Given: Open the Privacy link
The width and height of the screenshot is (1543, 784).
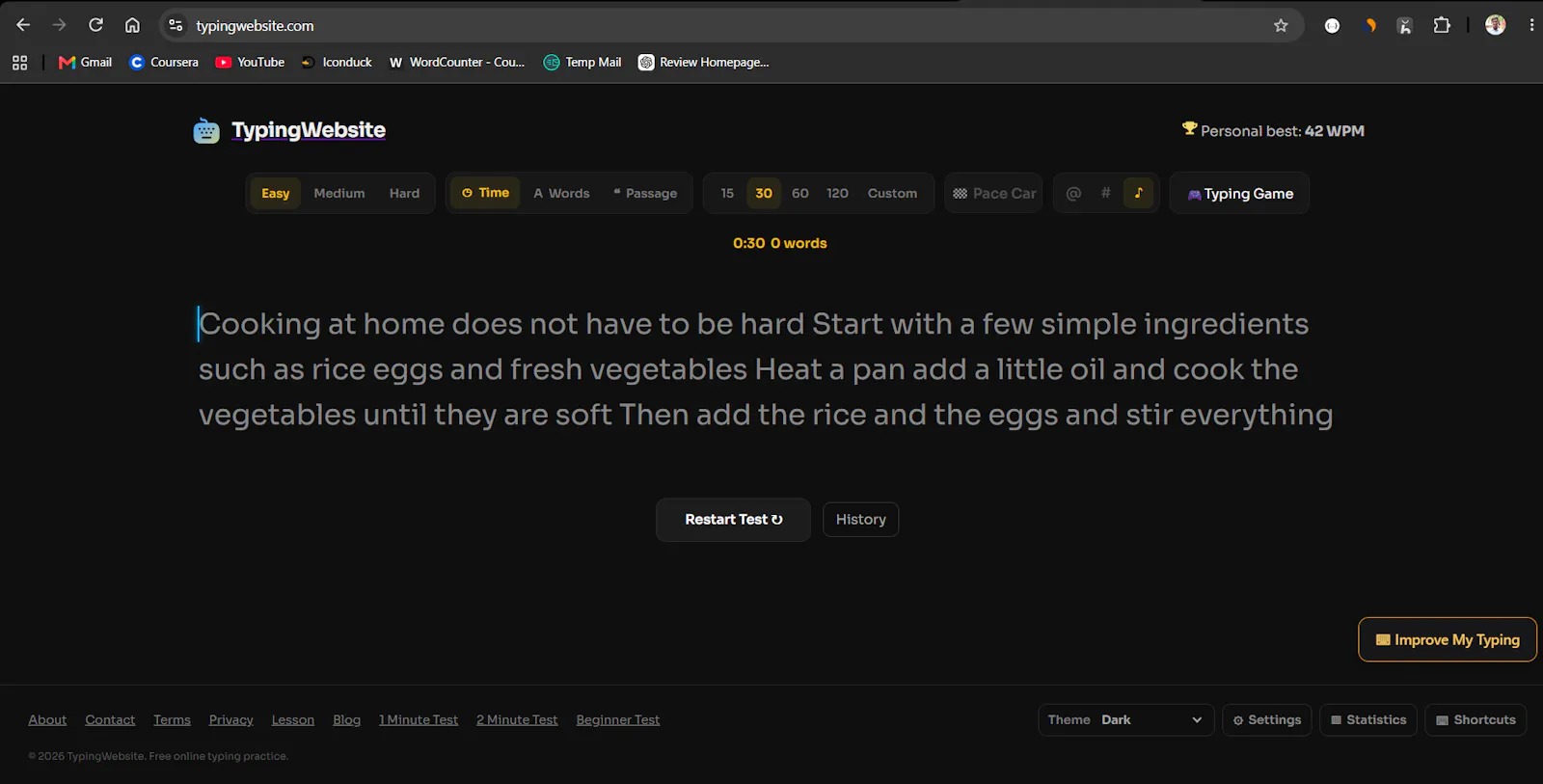Looking at the screenshot, I should (231, 720).
